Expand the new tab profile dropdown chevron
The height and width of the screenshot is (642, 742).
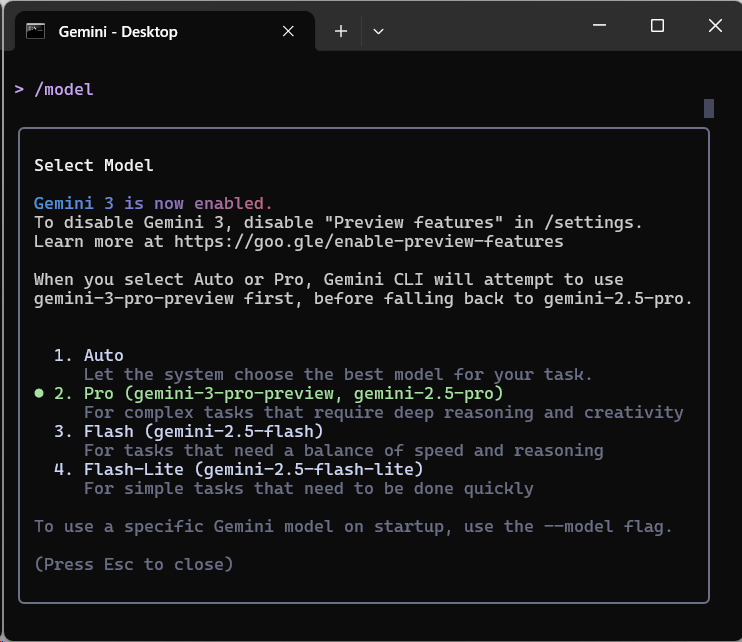click(378, 31)
